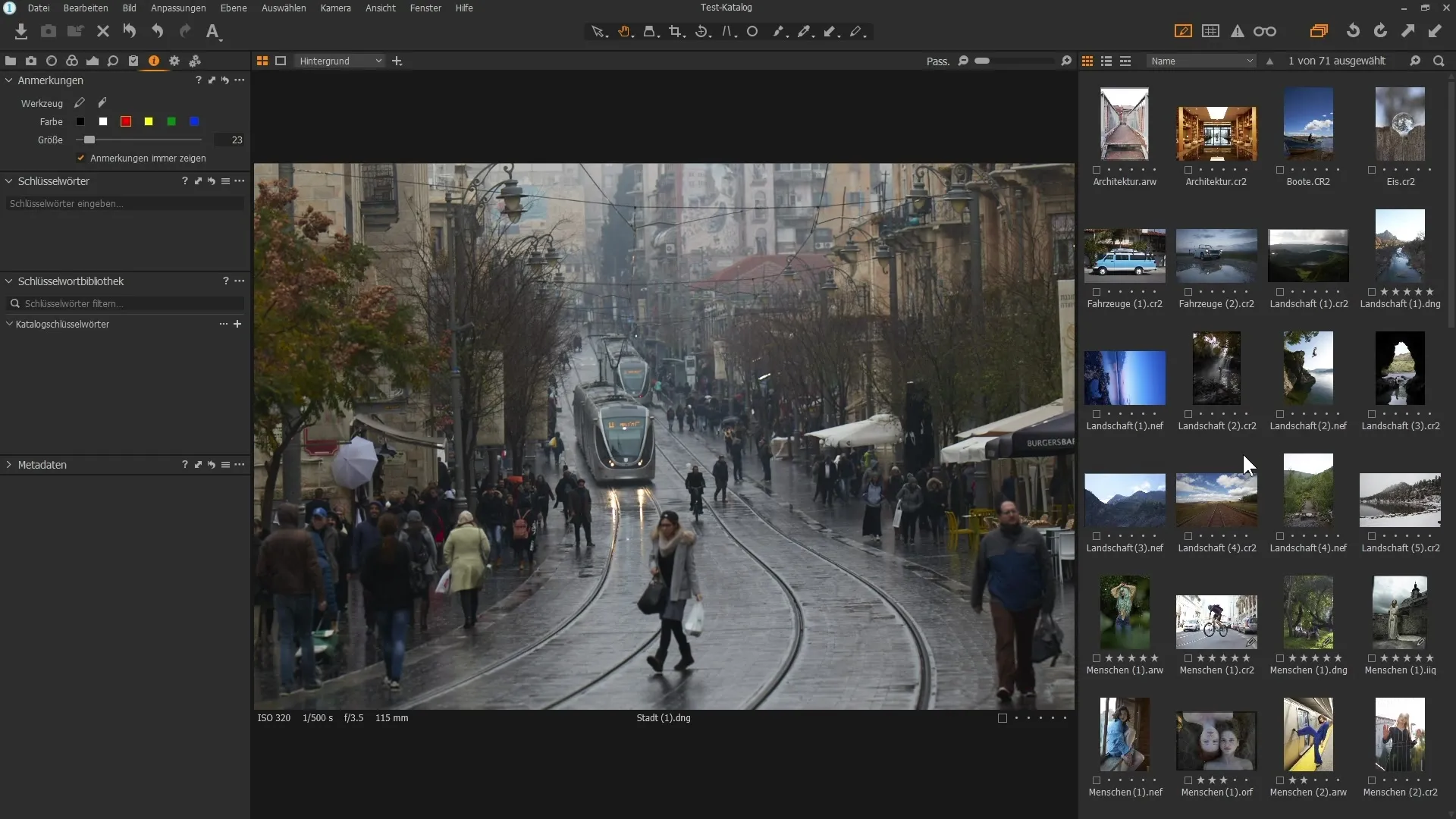The image size is (1456, 819).
Task: Collapse the Anmerkungen panel
Action: (9, 80)
